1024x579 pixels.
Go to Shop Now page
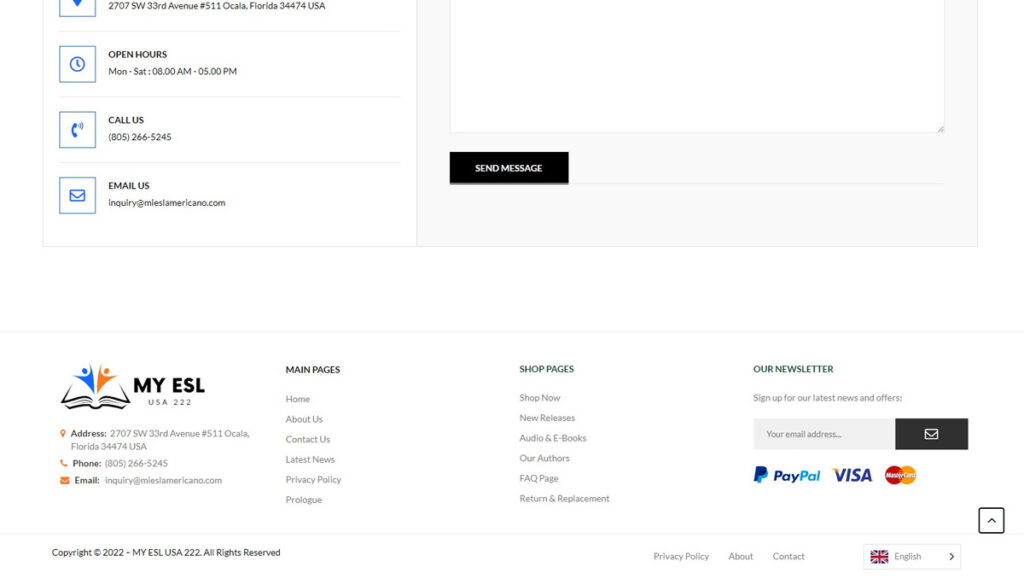pyautogui.click(x=539, y=398)
